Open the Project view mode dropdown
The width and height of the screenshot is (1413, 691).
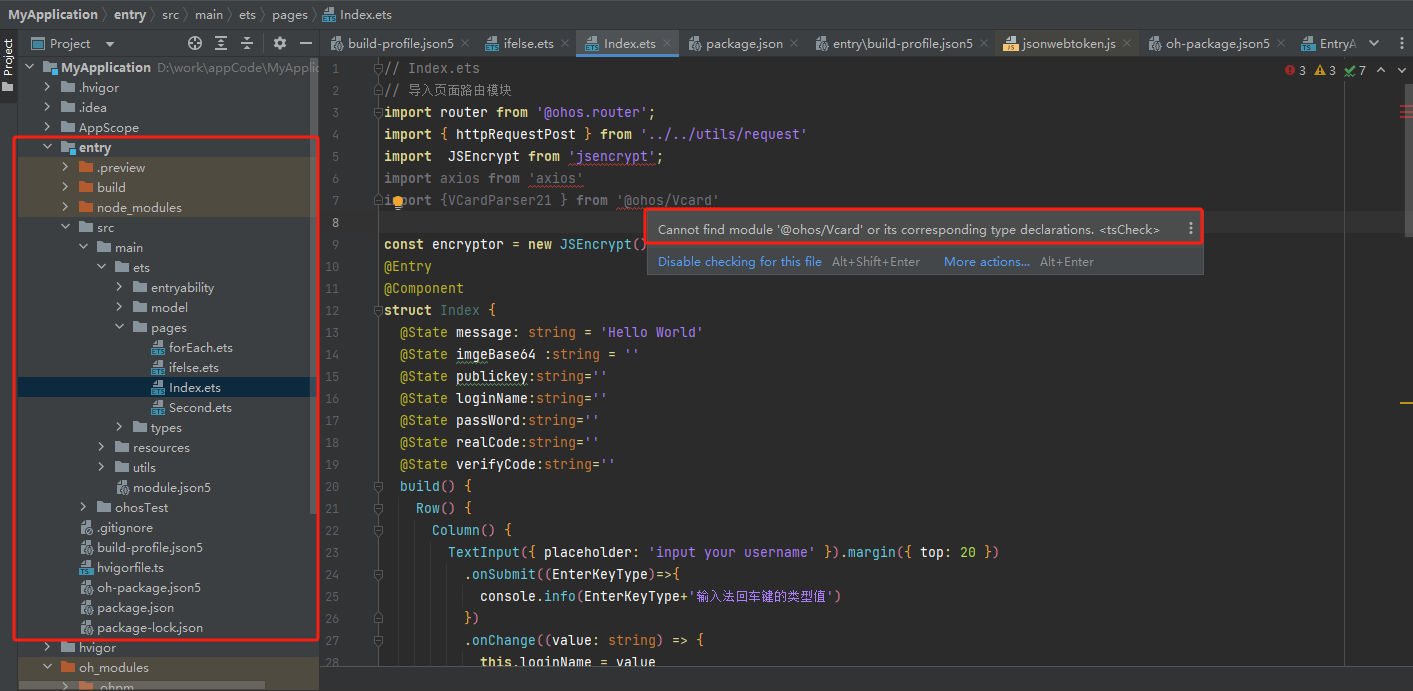pos(110,43)
